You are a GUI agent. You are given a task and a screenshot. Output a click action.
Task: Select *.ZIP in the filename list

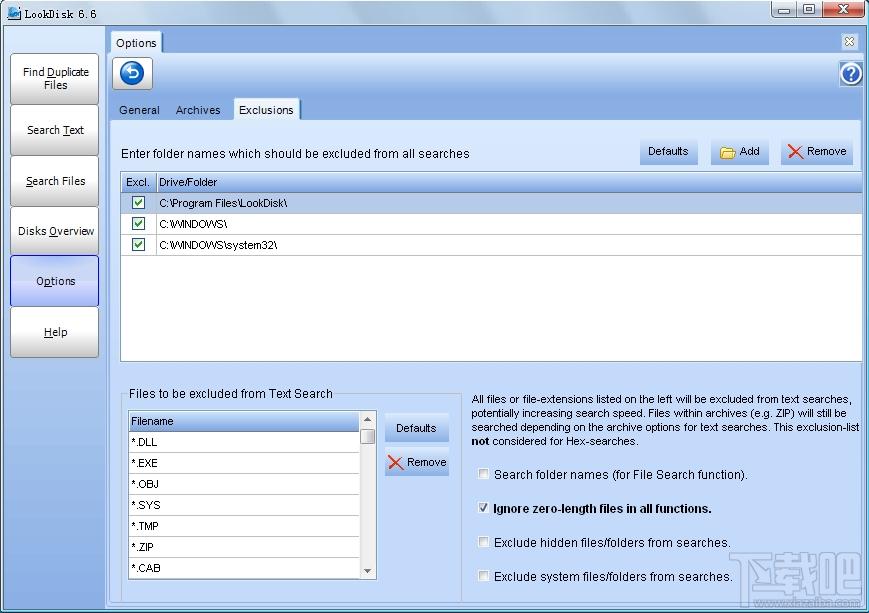pos(244,548)
